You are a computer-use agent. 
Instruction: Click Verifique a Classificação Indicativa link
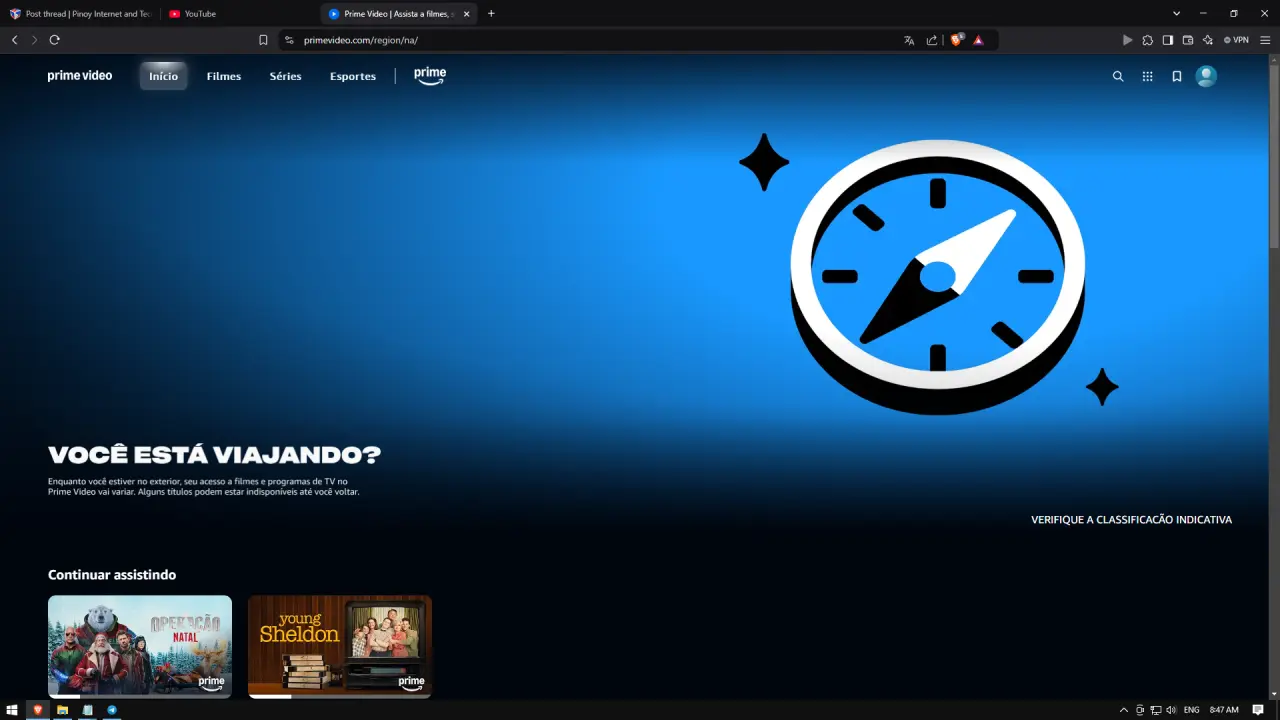point(1131,520)
